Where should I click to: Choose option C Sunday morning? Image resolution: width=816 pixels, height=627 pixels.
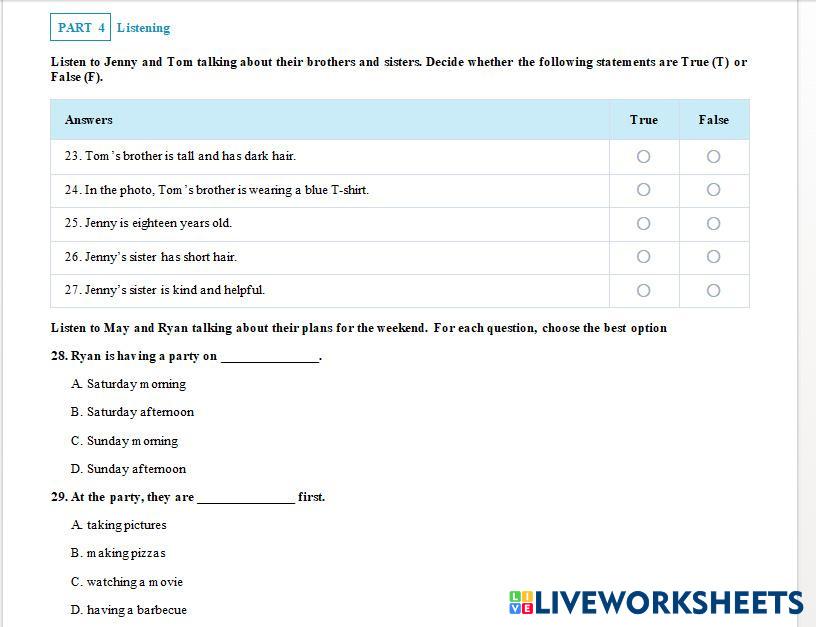pyautogui.click(x=124, y=441)
